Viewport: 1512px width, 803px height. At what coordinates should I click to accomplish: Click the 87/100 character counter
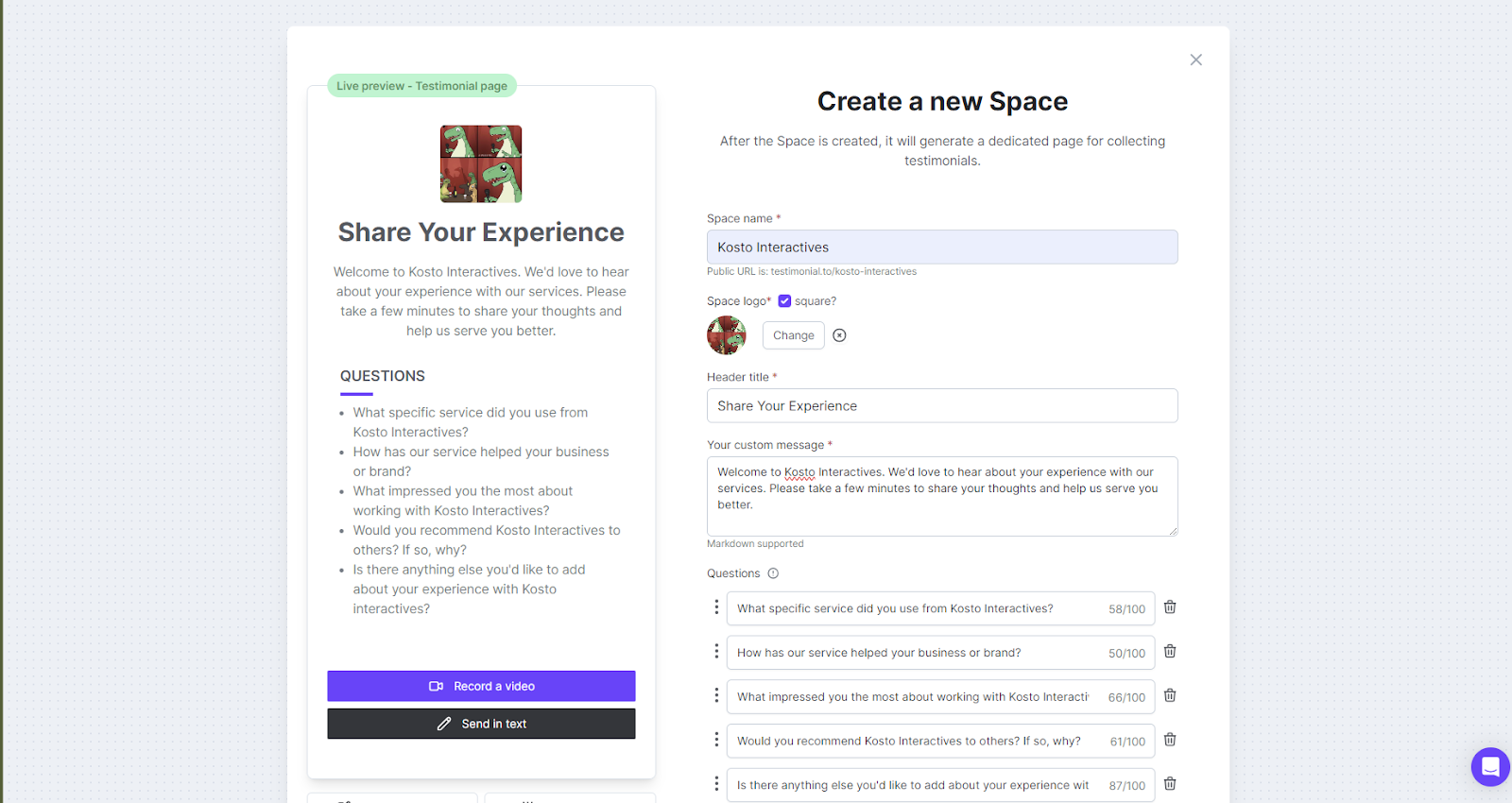(1126, 786)
